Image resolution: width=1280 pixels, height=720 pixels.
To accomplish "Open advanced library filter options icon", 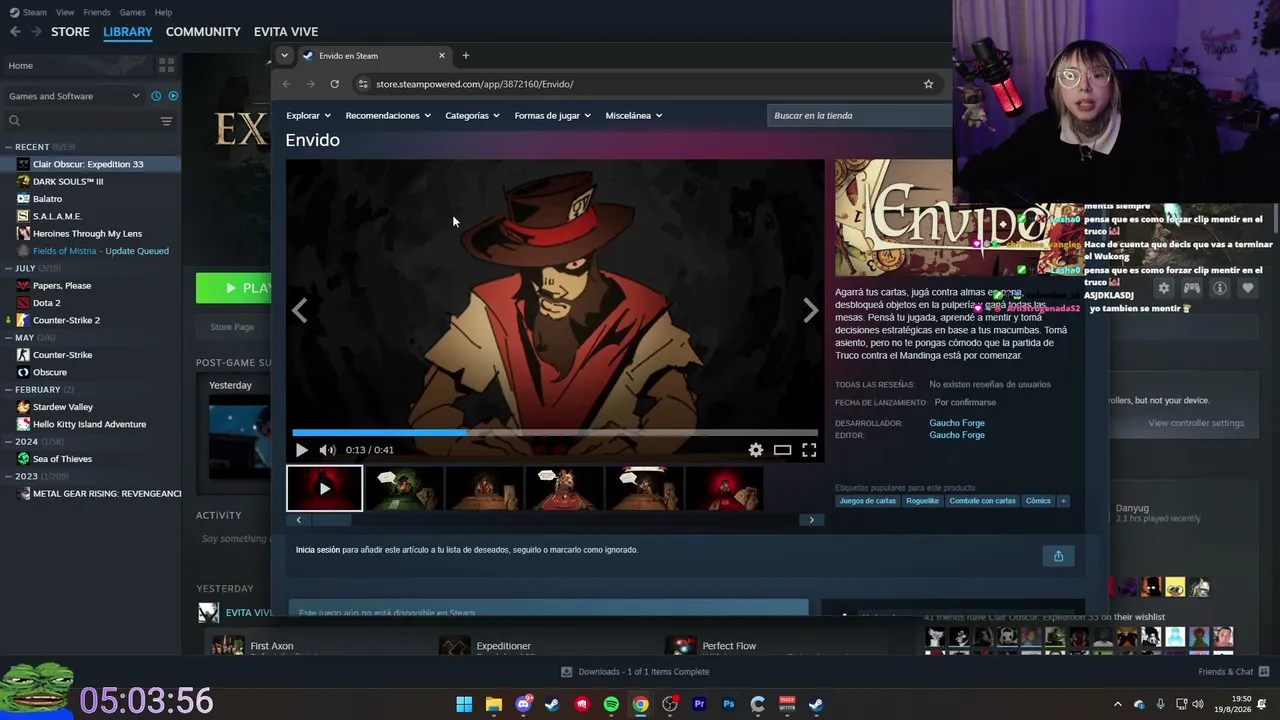I will point(166,121).
